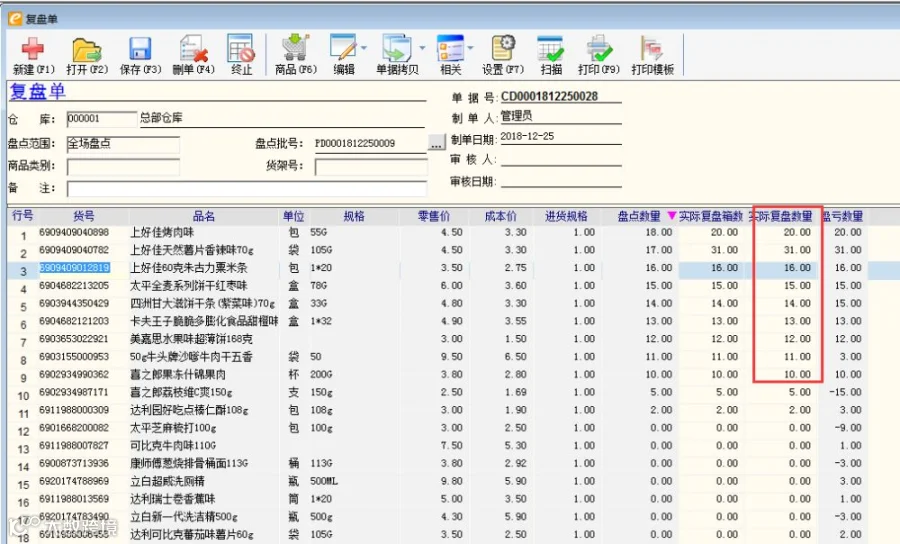Click the 复盘单 heading link
The height and width of the screenshot is (544, 900).
coord(37,92)
